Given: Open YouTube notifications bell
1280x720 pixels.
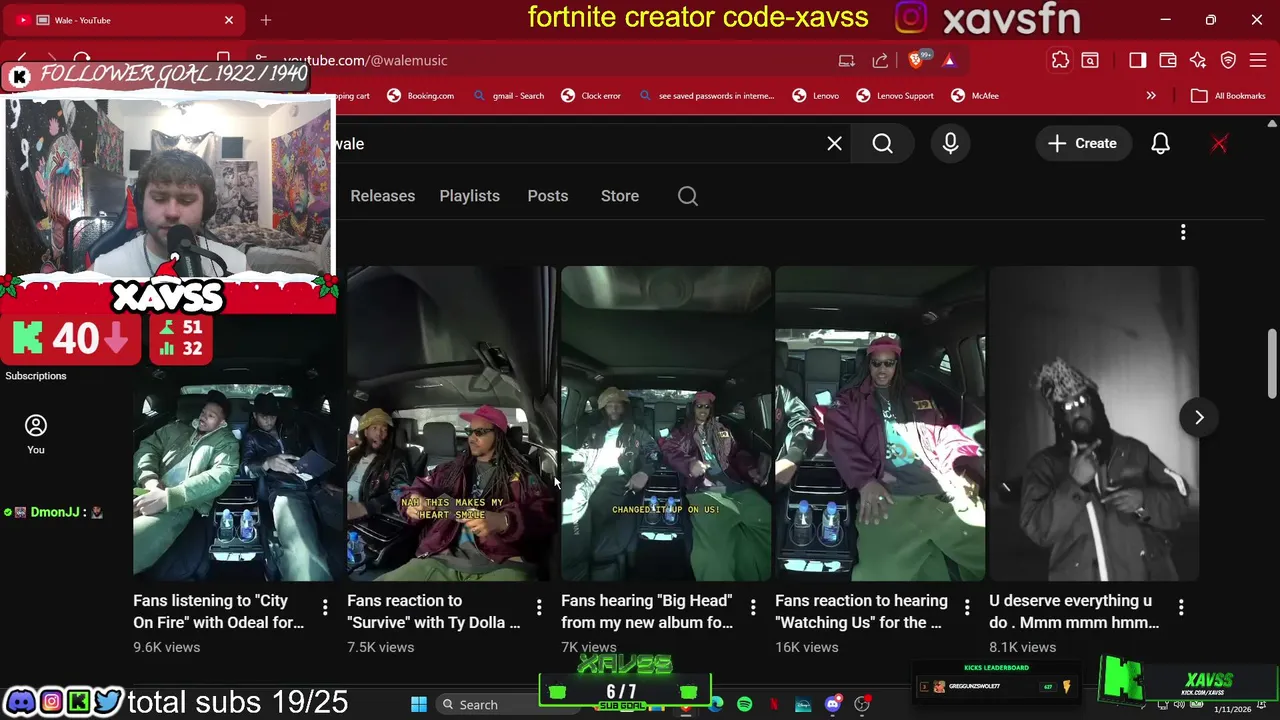Looking at the screenshot, I should [x=1160, y=144].
